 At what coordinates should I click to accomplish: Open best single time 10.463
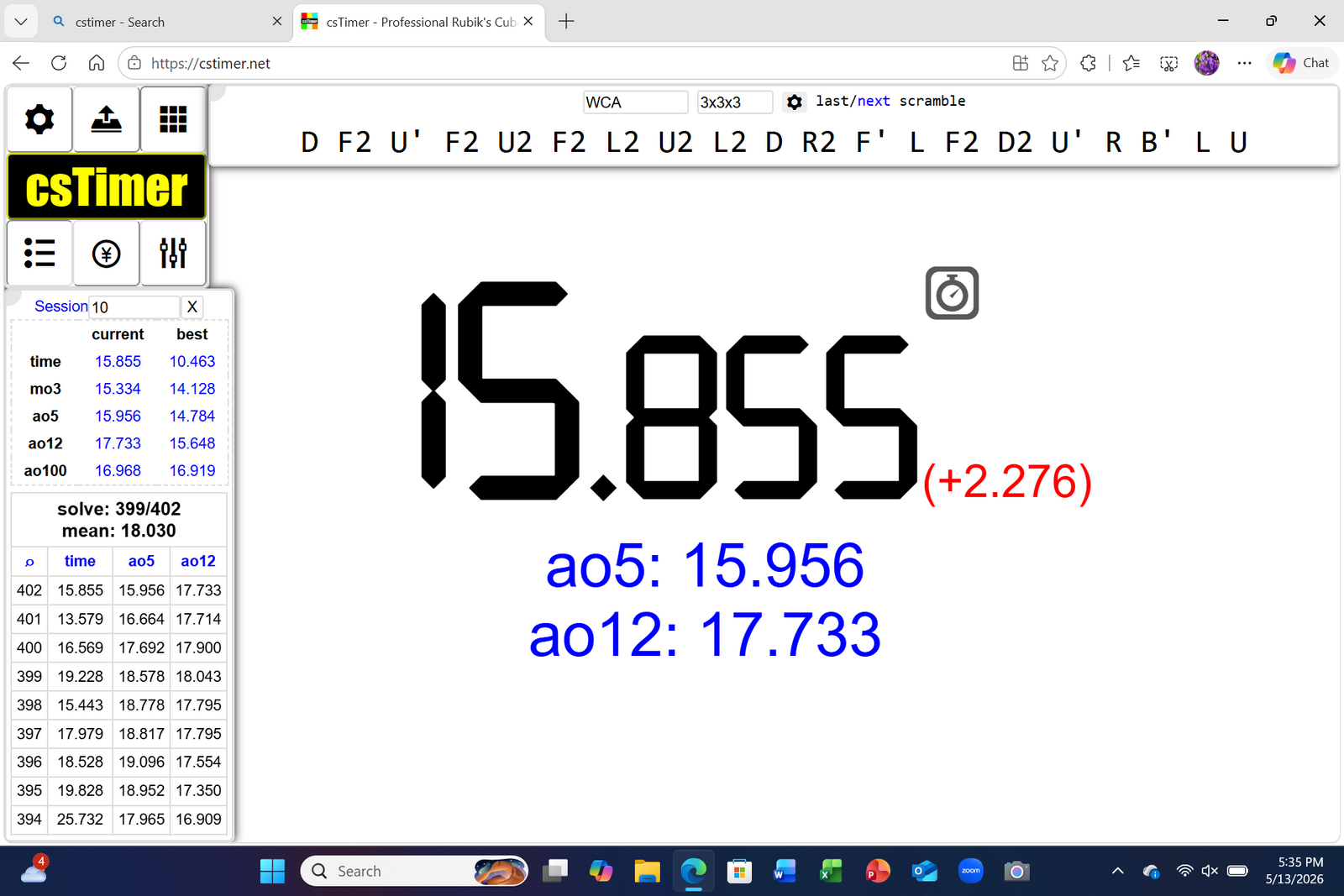(192, 361)
